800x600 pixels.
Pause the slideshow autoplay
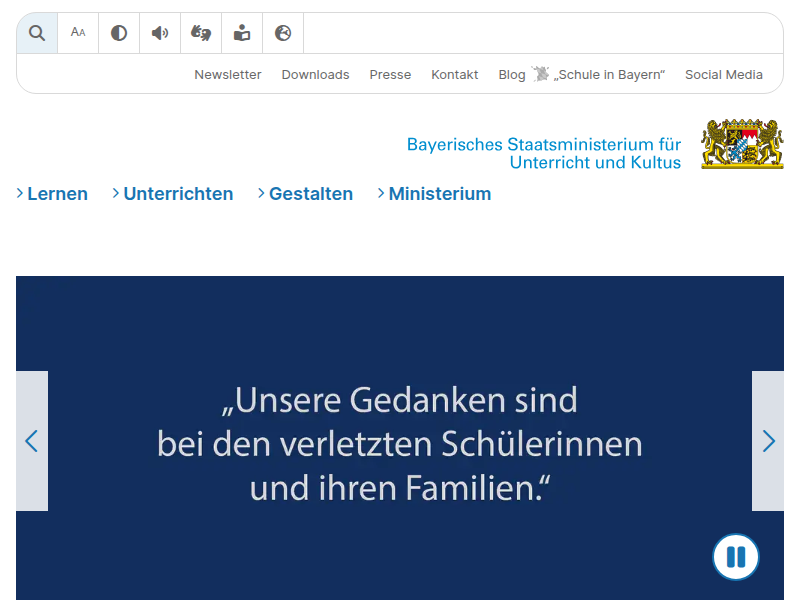point(736,557)
